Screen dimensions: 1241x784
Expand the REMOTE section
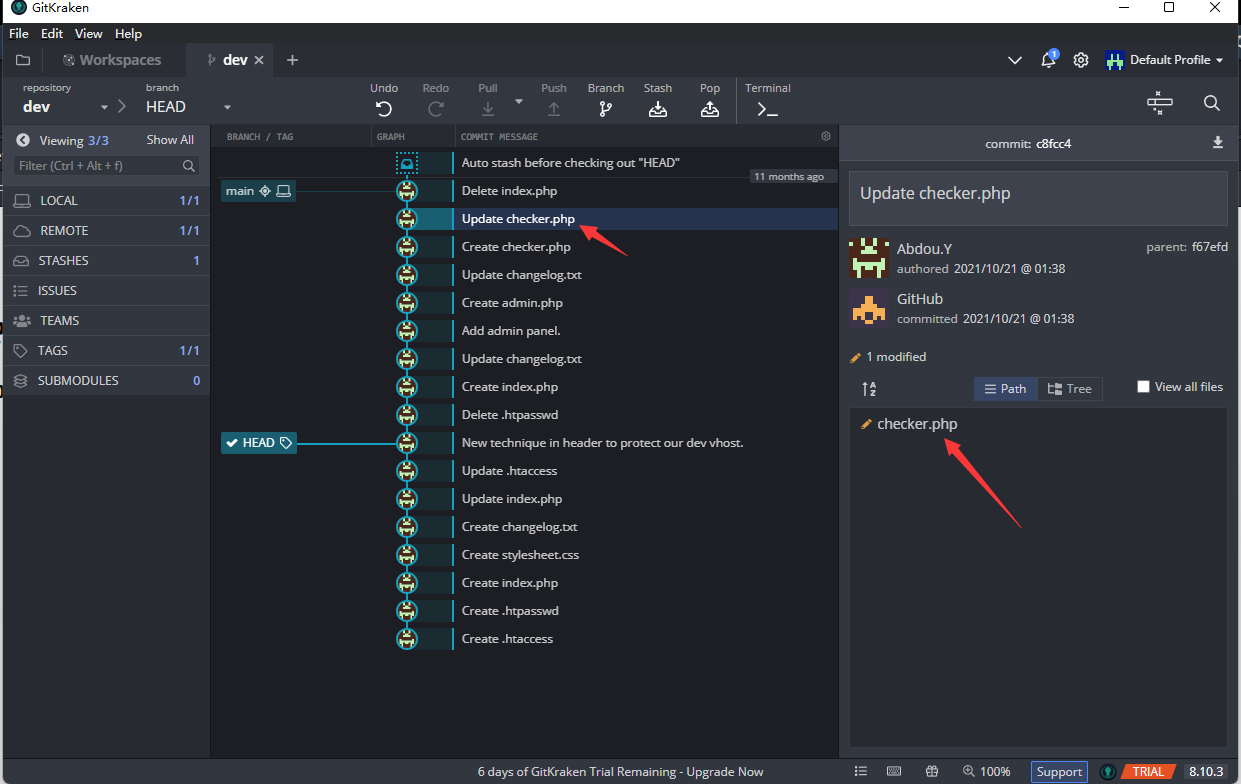[105, 231]
